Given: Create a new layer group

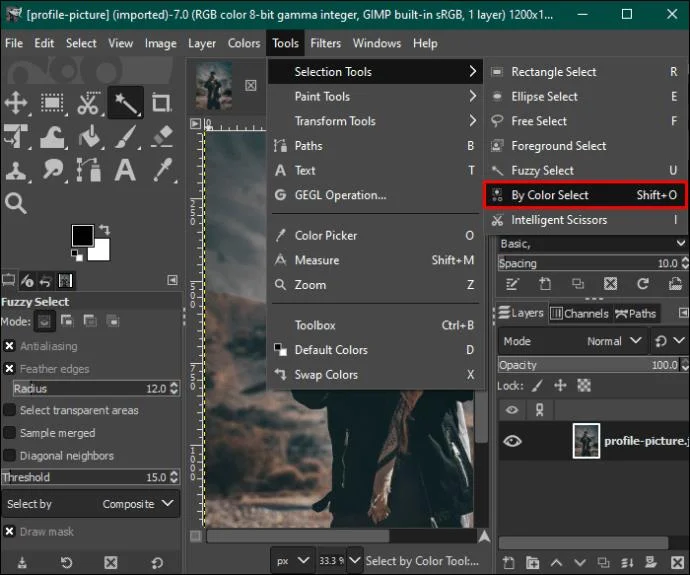Looking at the screenshot, I should (x=532, y=562).
